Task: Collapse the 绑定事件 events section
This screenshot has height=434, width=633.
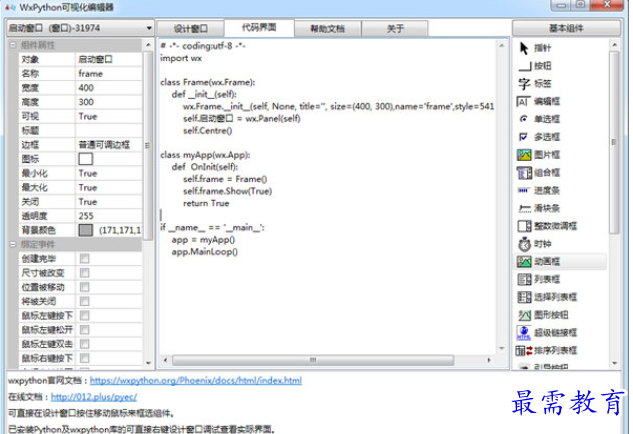Action: coord(13,244)
